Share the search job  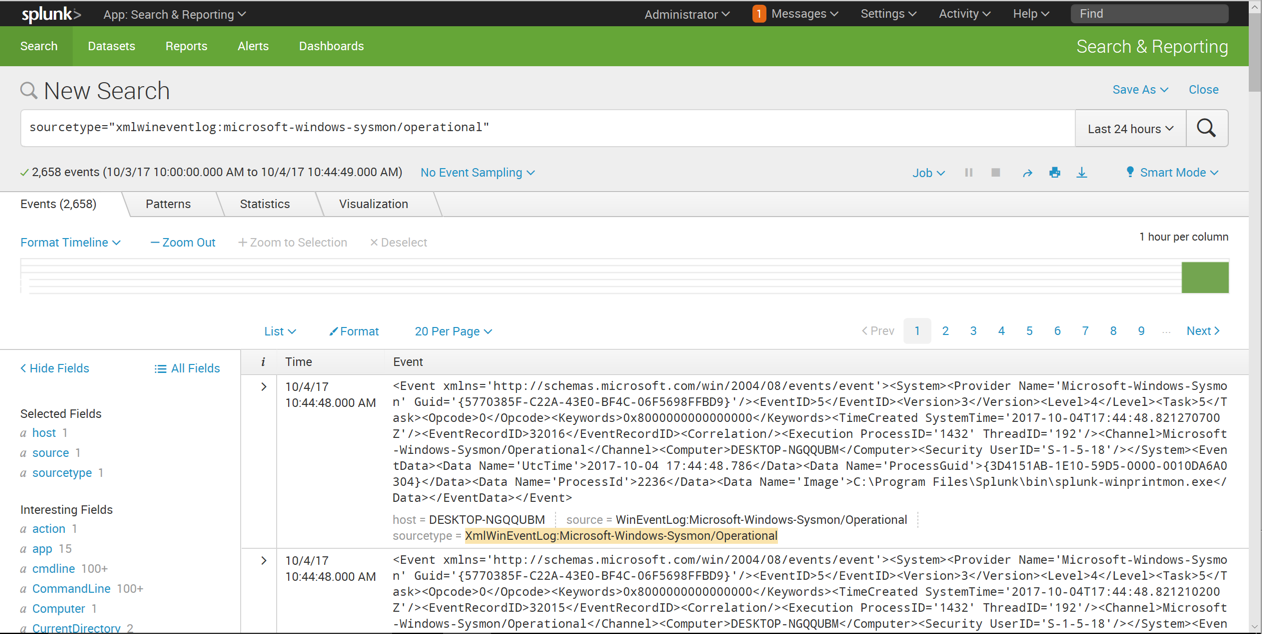[1027, 173]
